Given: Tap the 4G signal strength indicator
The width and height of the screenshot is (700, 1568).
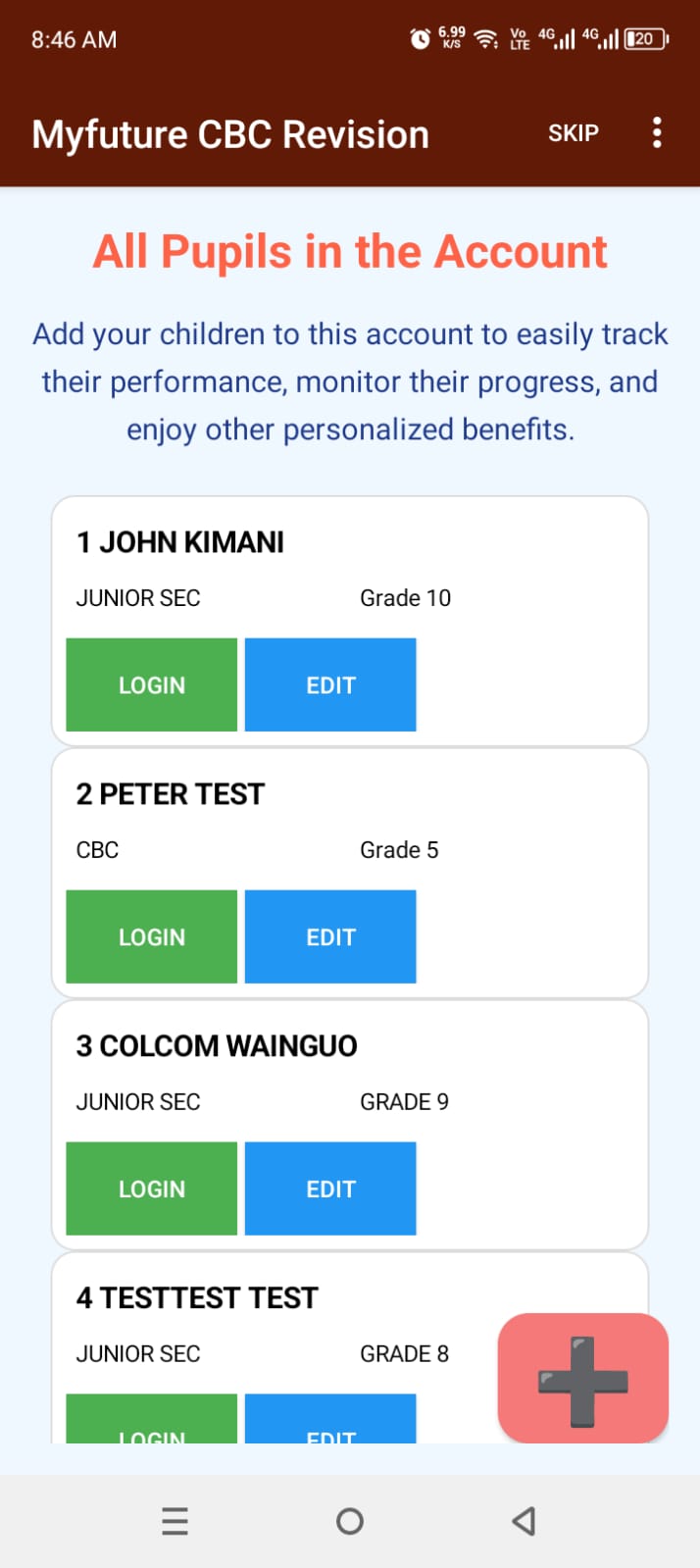Looking at the screenshot, I should (557, 39).
